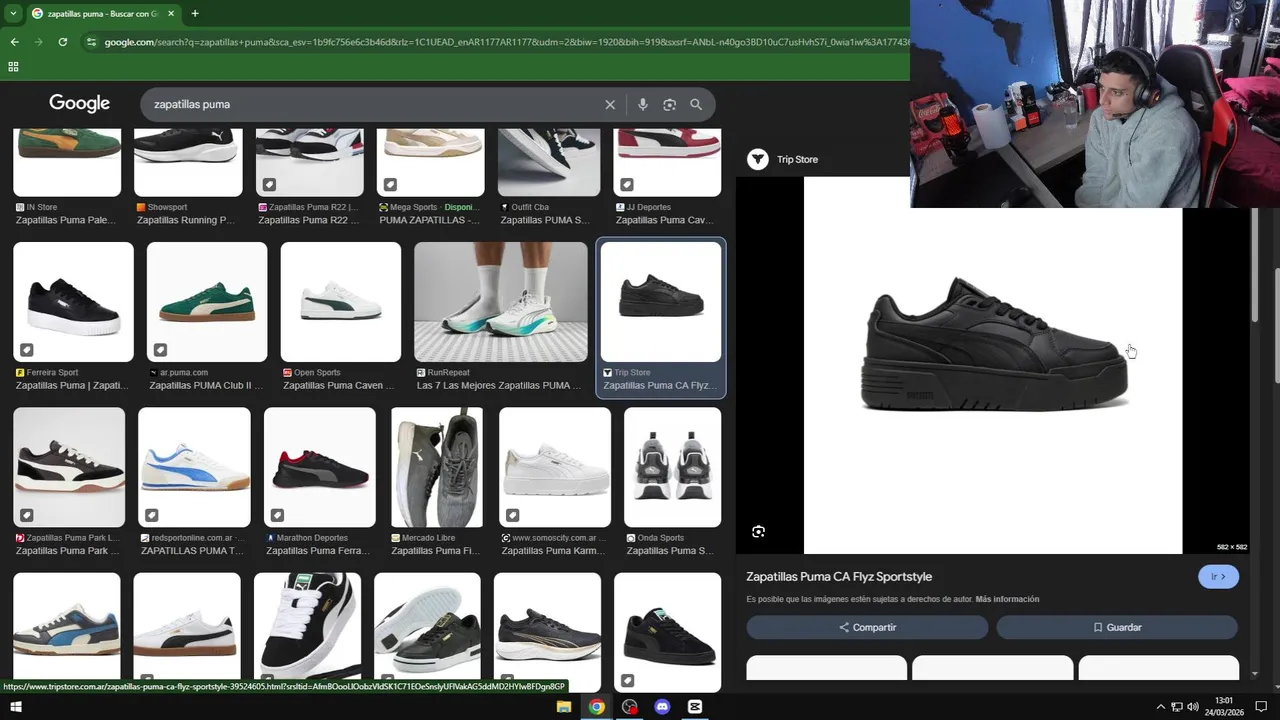This screenshot has width=1280, height=720.
Task: Open the apps grid icon in bookmarks bar
Action: [13, 67]
